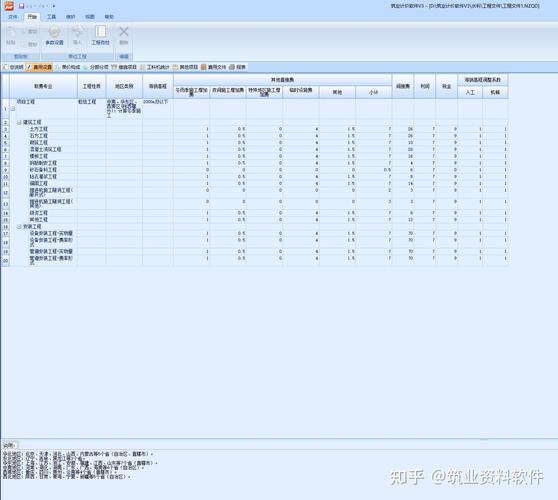Click the 工程自检 document icon

(x=100, y=32)
